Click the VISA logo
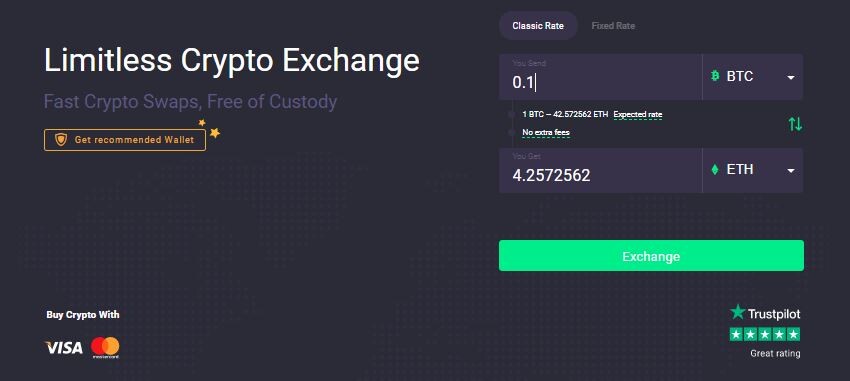The height and width of the screenshot is (381, 850). pos(63,347)
